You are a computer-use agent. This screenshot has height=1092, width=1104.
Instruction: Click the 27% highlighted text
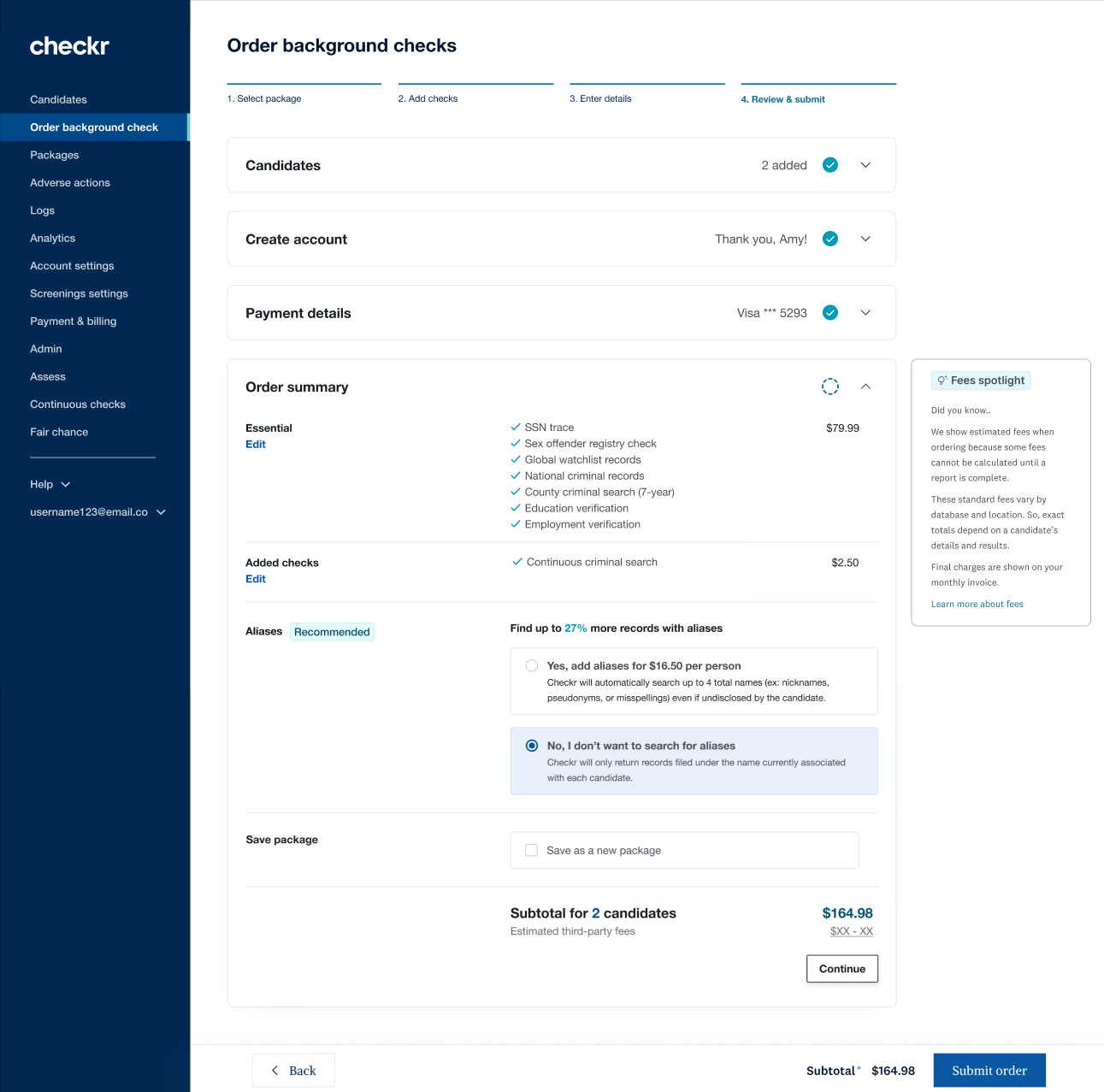point(576,628)
